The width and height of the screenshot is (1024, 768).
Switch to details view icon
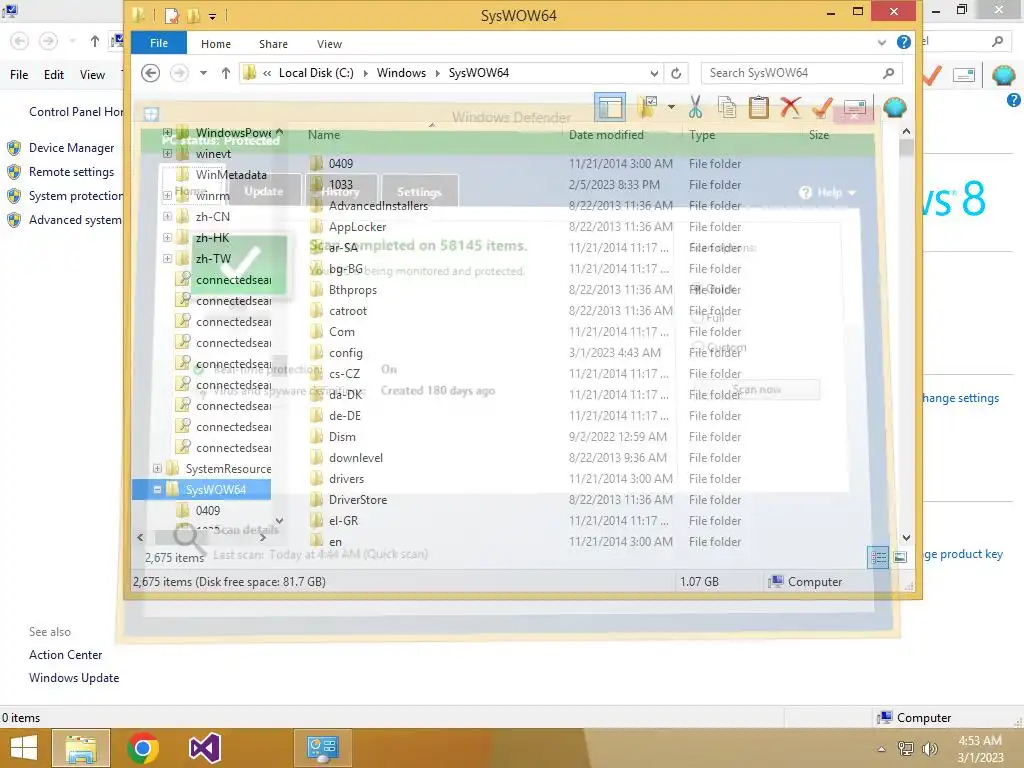878,557
